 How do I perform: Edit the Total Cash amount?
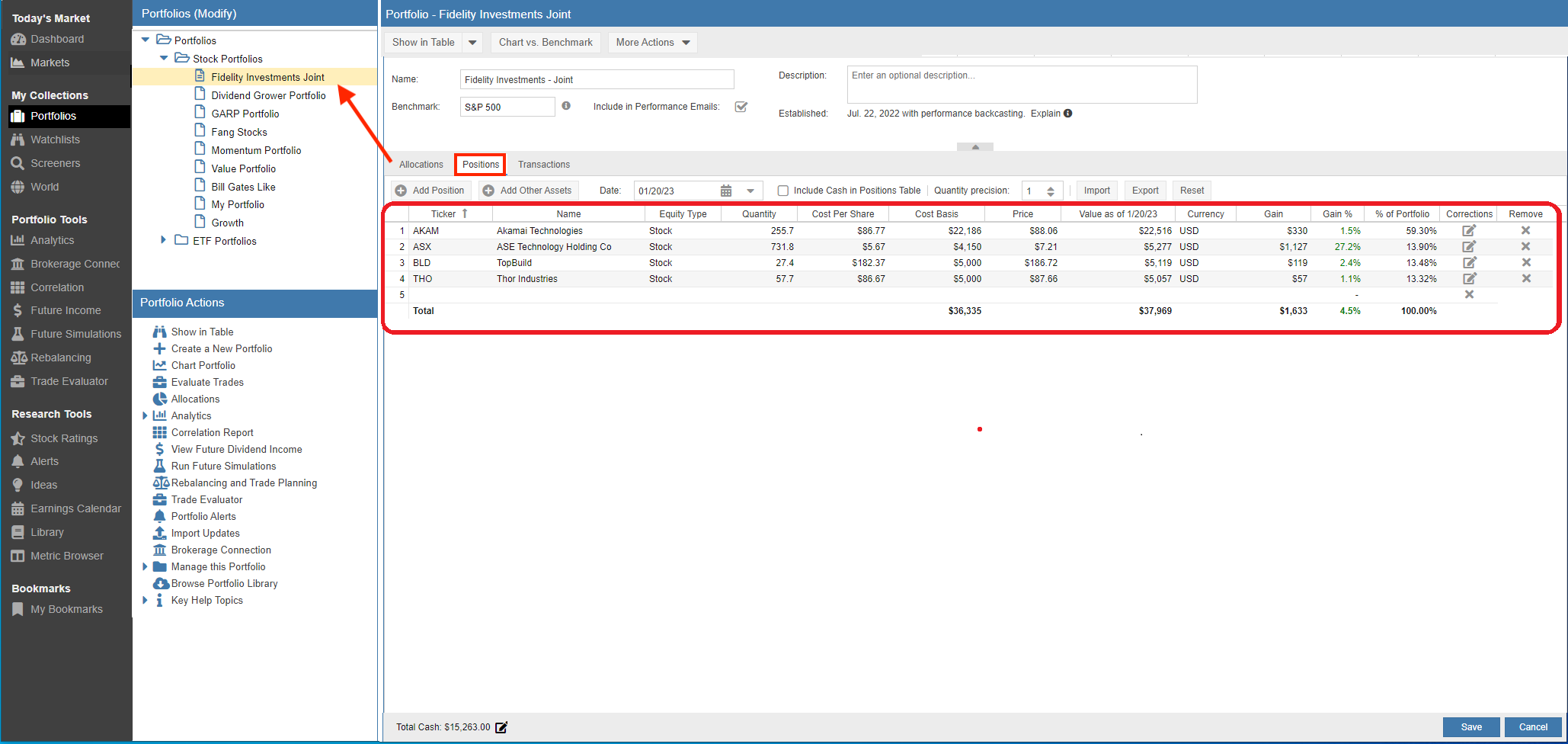(x=501, y=727)
